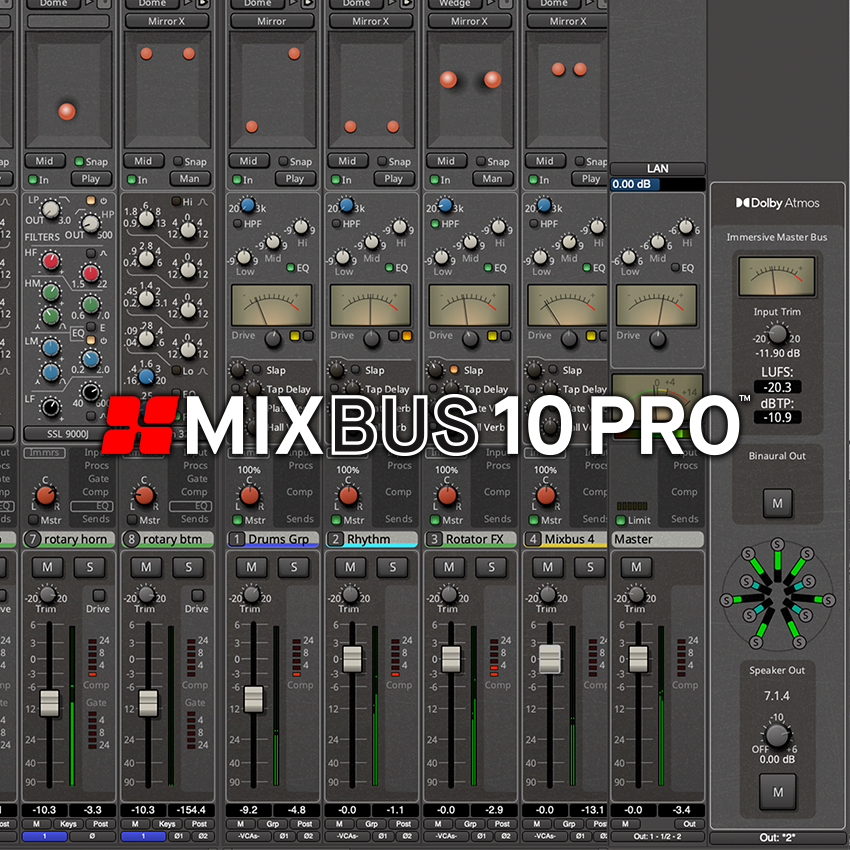
Task: Click the pan dome display on the Rhythm channel
Action: [x=370, y=90]
